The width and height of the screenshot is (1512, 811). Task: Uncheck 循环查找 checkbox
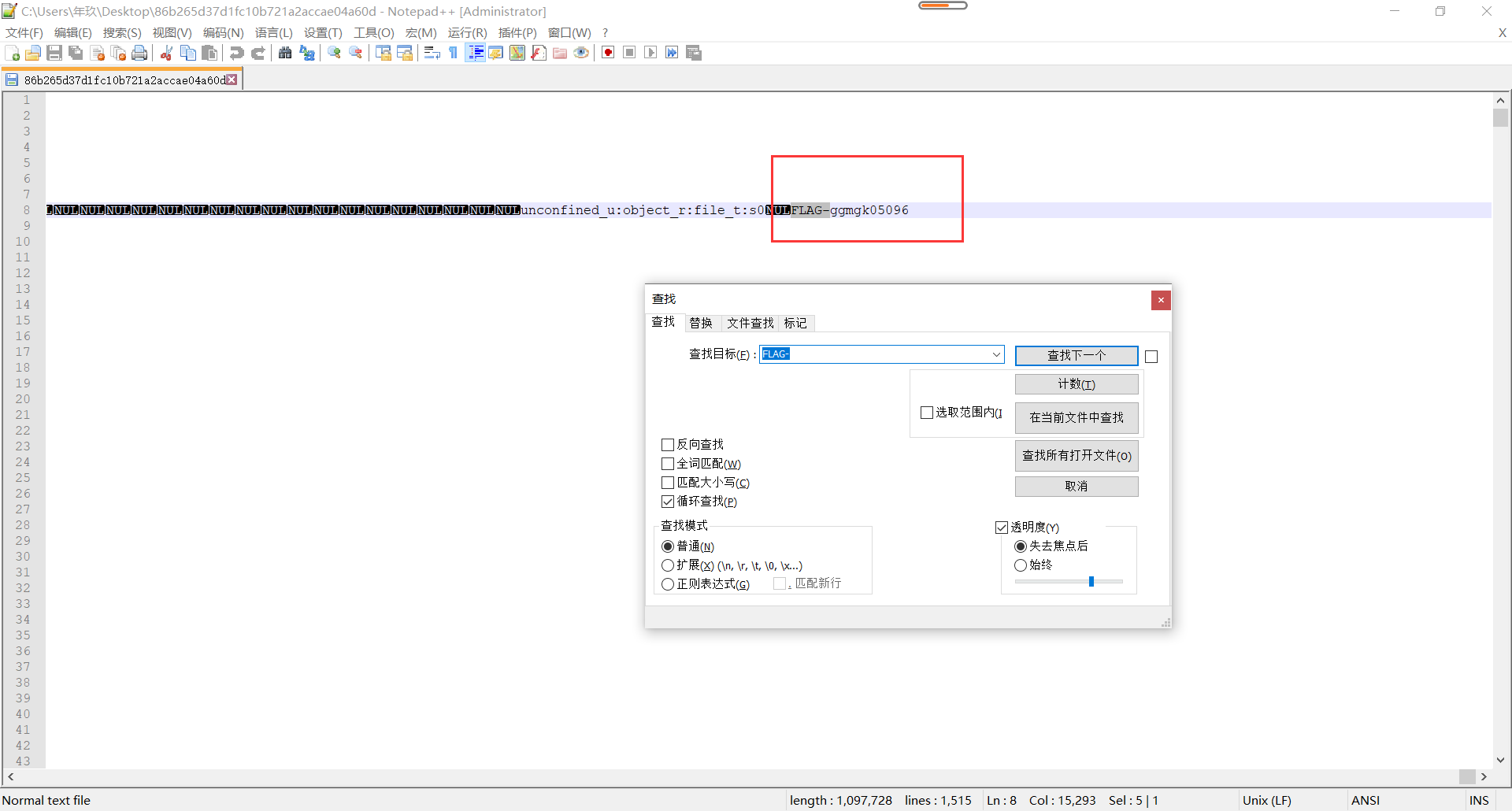point(668,502)
